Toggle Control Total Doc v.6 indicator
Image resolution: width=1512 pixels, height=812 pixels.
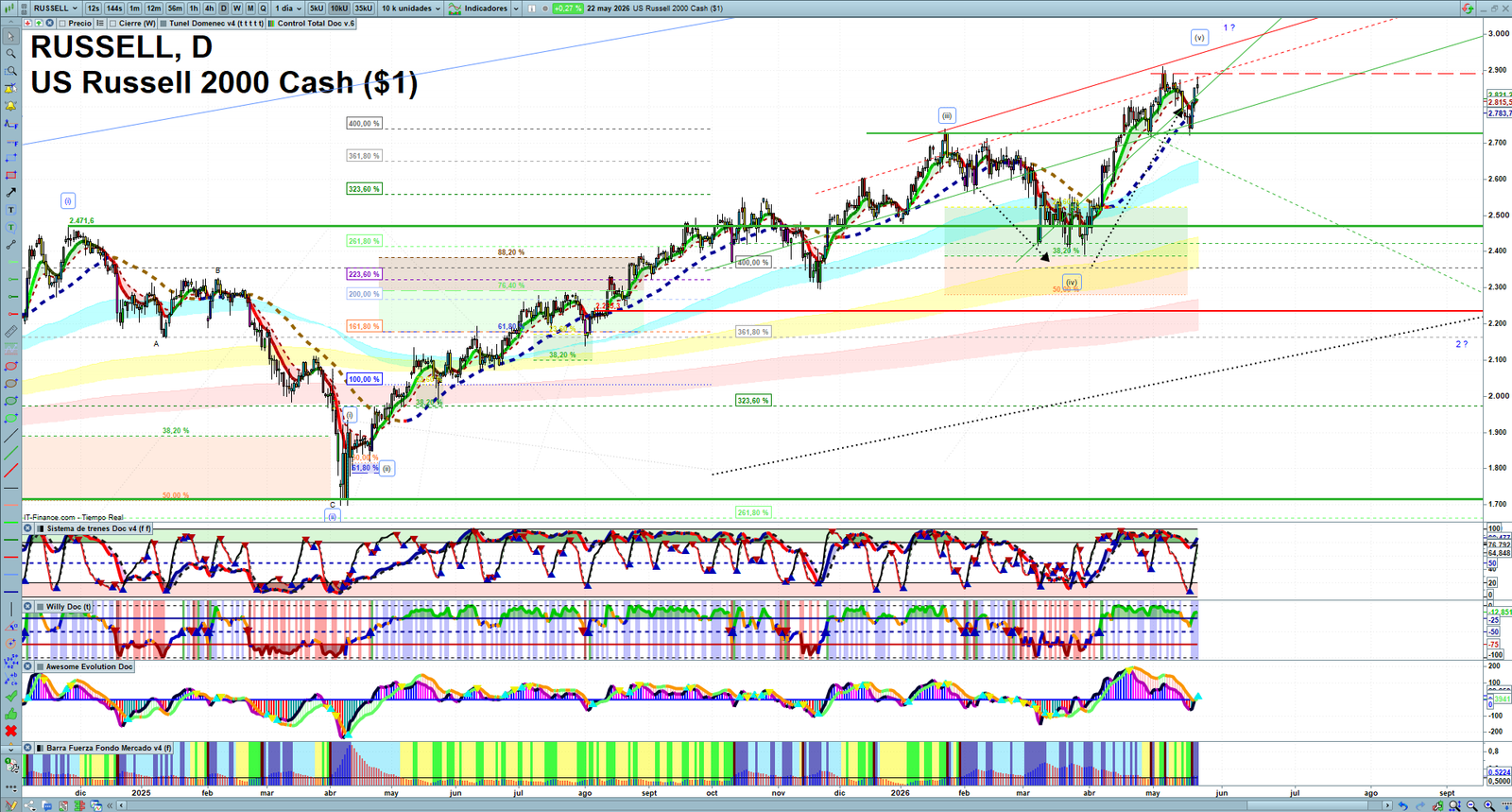pyautogui.click(x=271, y=23)
